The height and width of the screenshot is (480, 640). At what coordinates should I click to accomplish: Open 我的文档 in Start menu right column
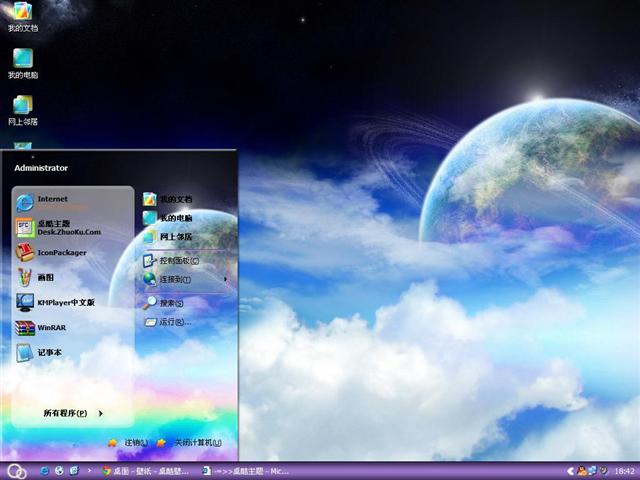(168, 199)
